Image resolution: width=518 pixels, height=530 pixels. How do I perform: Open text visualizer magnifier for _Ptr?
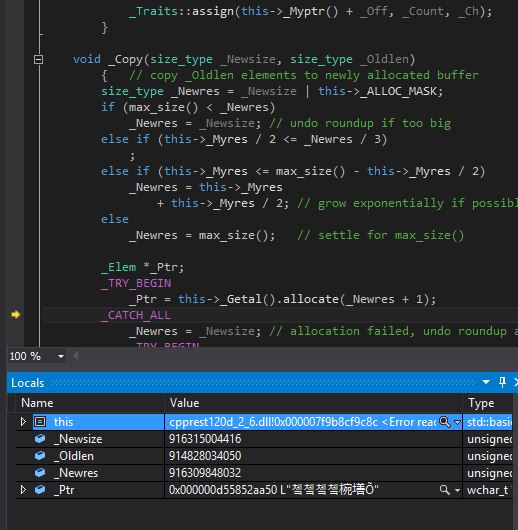pyautogui.click(x=445, y=490)
